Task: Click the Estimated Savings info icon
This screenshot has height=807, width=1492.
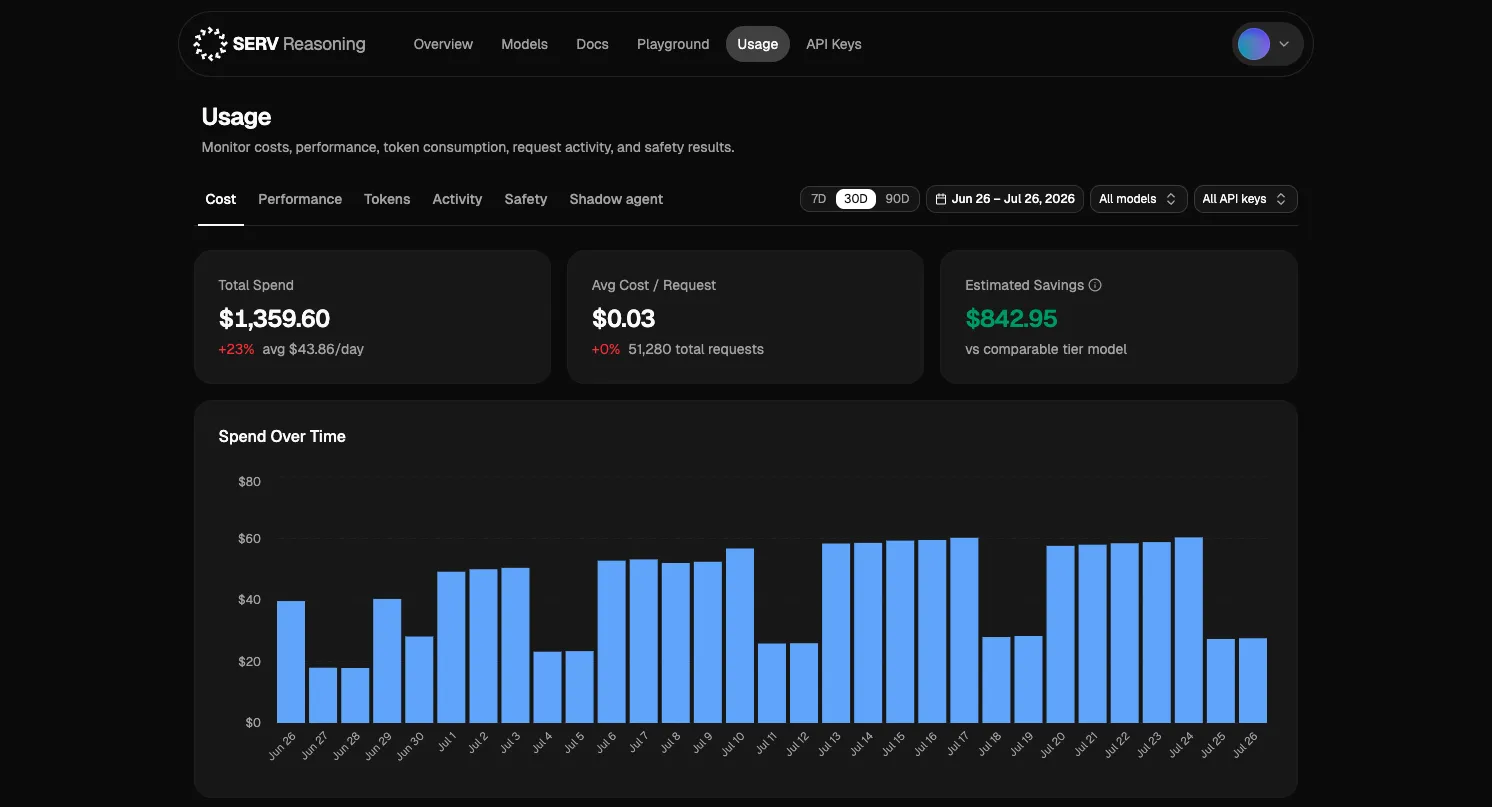Action: (x=1095, y=285)
